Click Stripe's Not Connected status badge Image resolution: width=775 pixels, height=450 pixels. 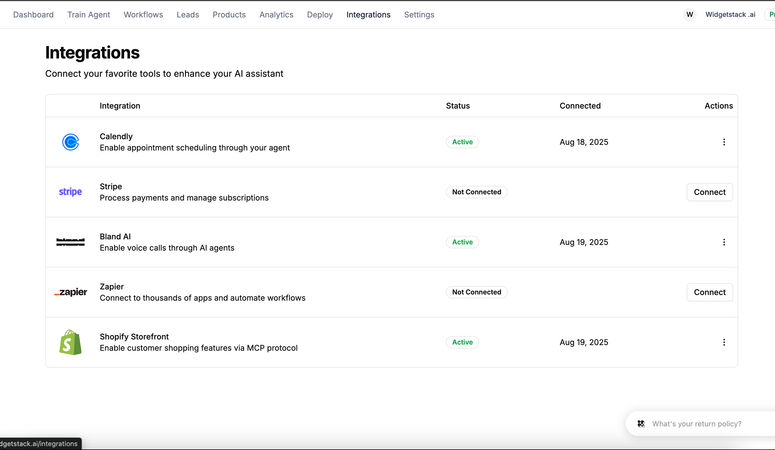pos(476,192)
